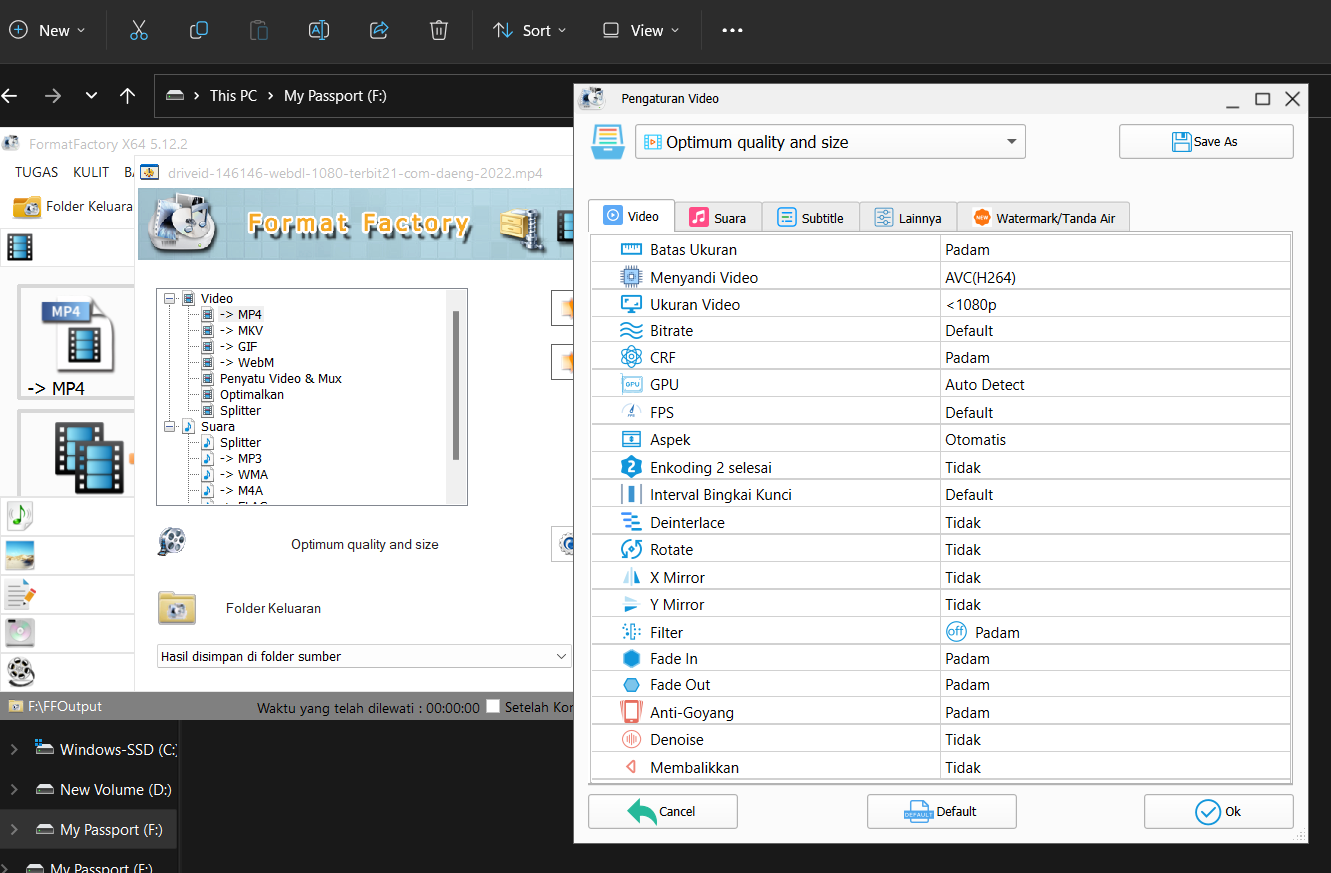The height and width of the screenshot is (873, 1331).
Task: Confirm settings with the Ok button
Action: tap(1219, 811)
